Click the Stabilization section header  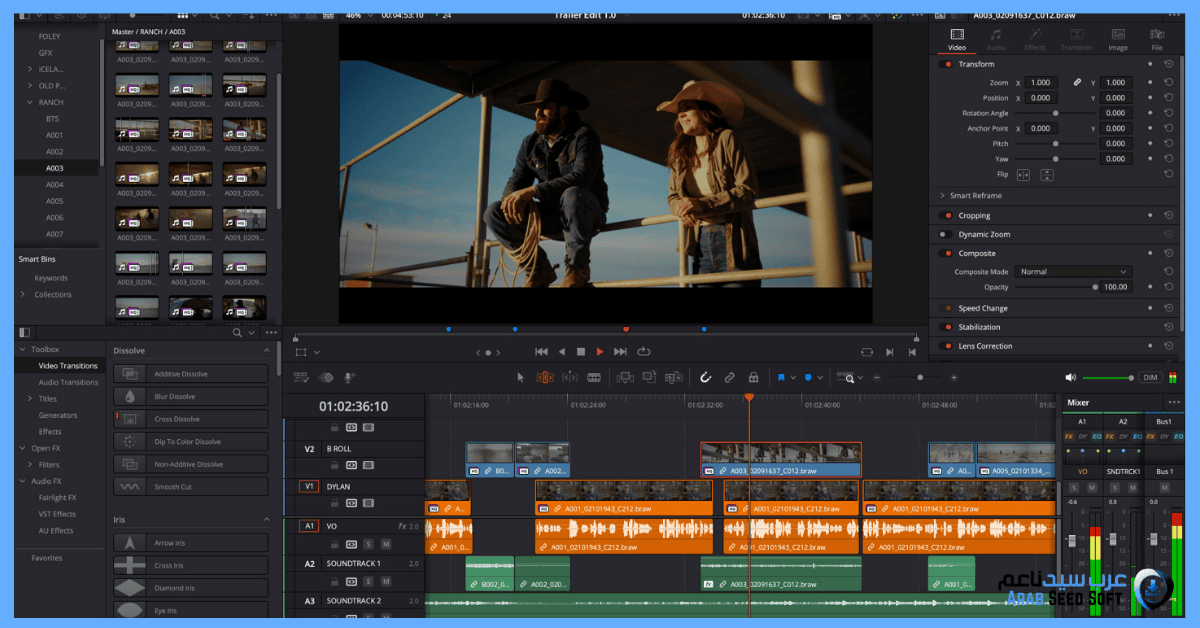[979, 327]
